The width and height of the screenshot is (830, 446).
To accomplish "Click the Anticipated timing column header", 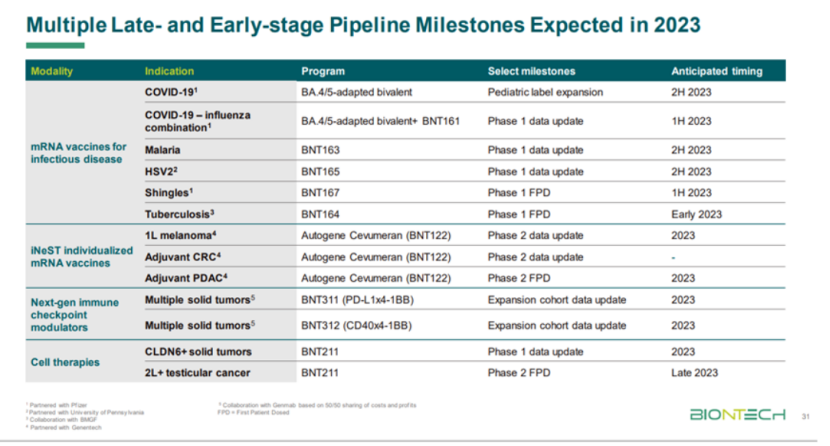I will point(717,71).
